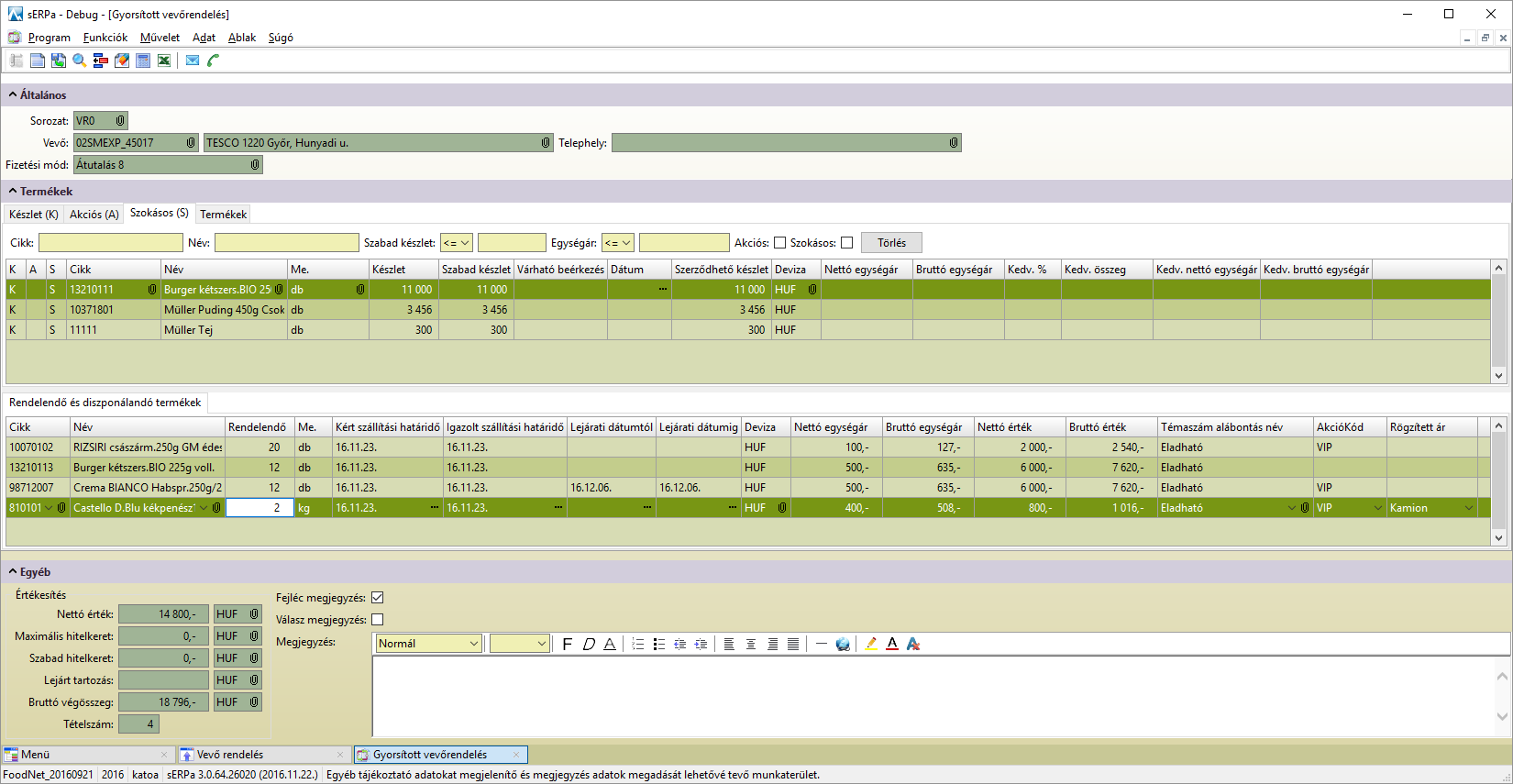
Task: Switch to Vevő rendelés window tab
Action: pyautogui.click(x=230, y=755)
